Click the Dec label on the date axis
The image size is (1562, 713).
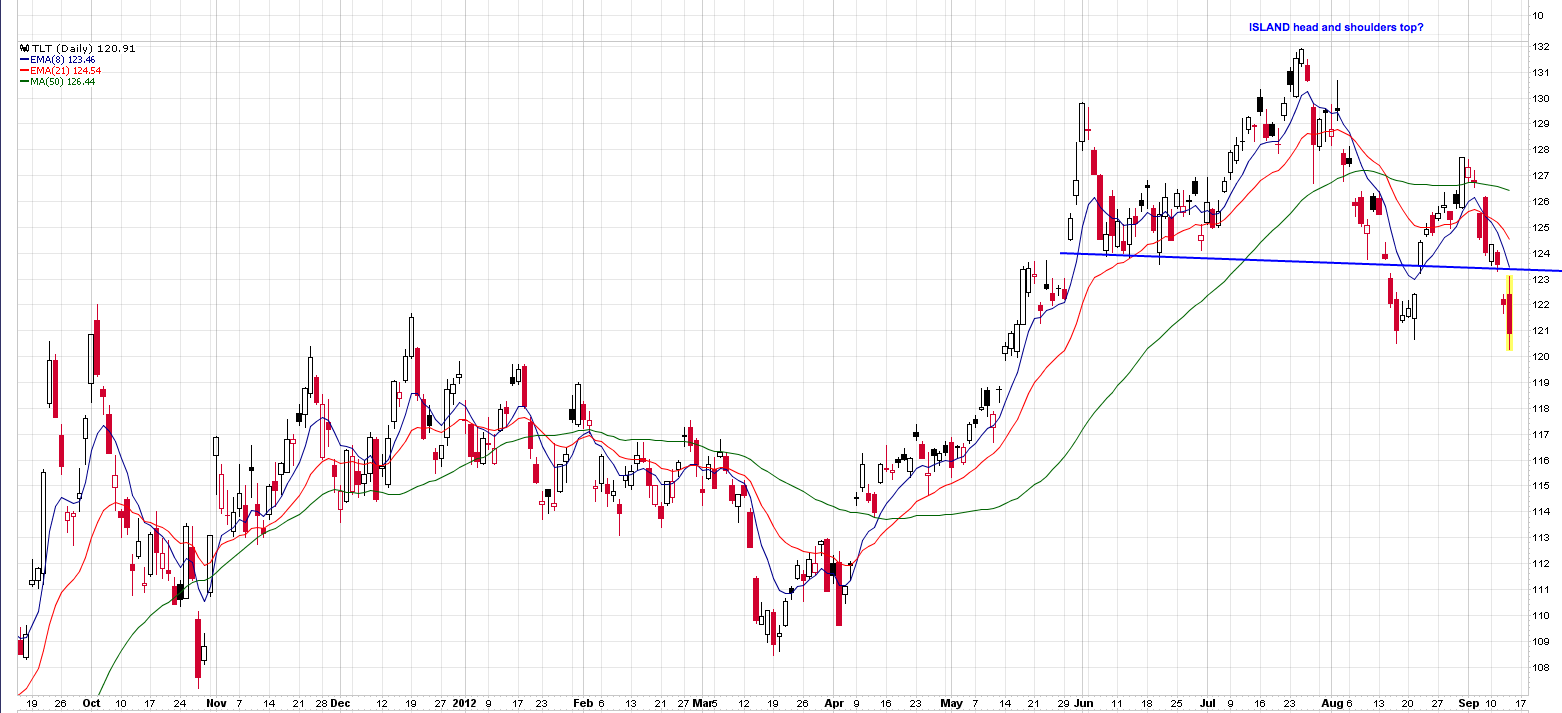340,704
